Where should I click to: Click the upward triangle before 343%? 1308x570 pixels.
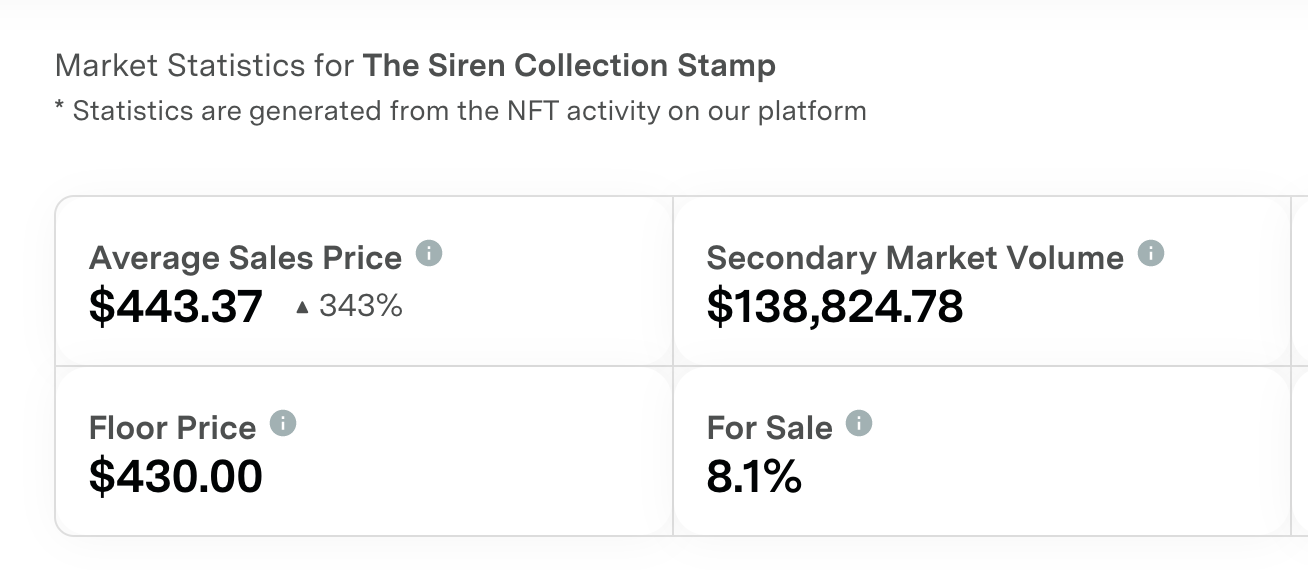(x=302, y=308)
